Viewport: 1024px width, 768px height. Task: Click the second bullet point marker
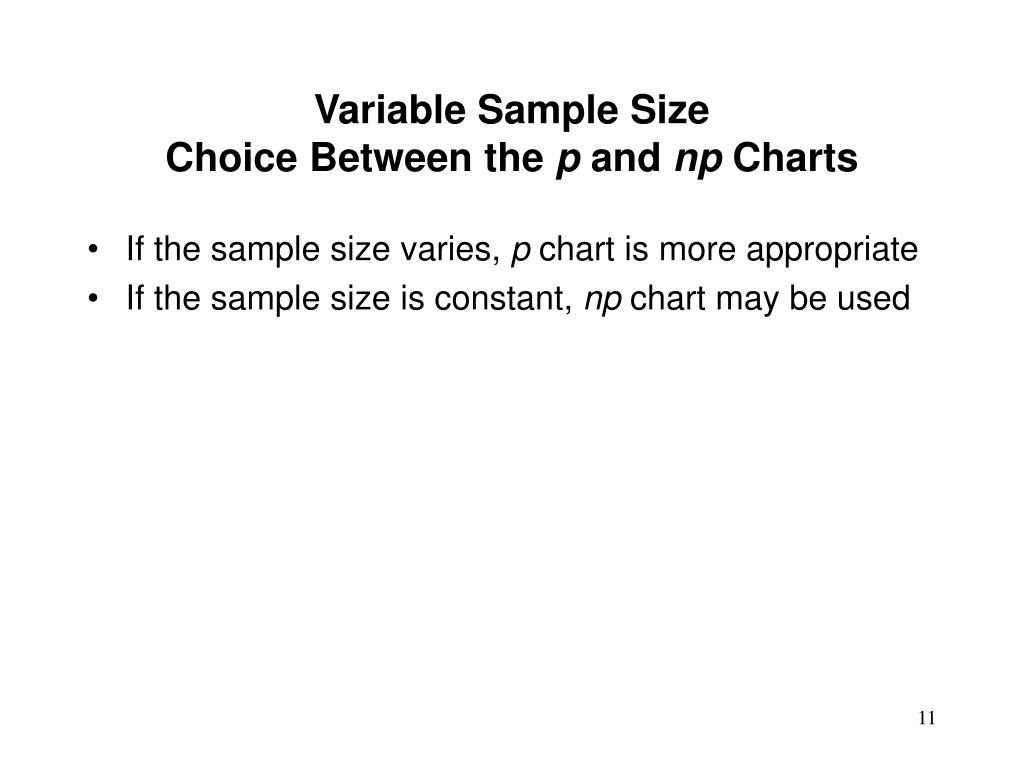click(x=93, y=300)
